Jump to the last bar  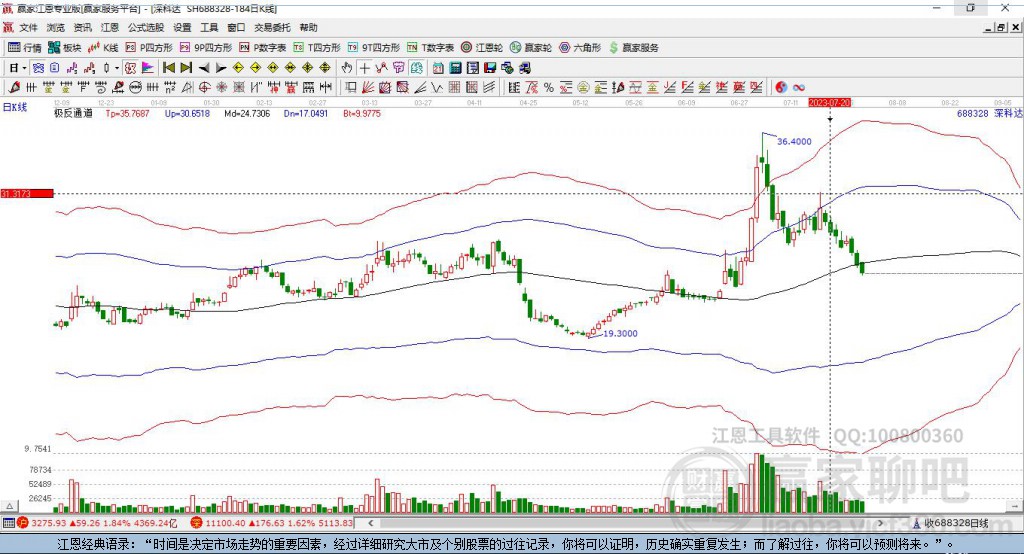pos(186,68)
